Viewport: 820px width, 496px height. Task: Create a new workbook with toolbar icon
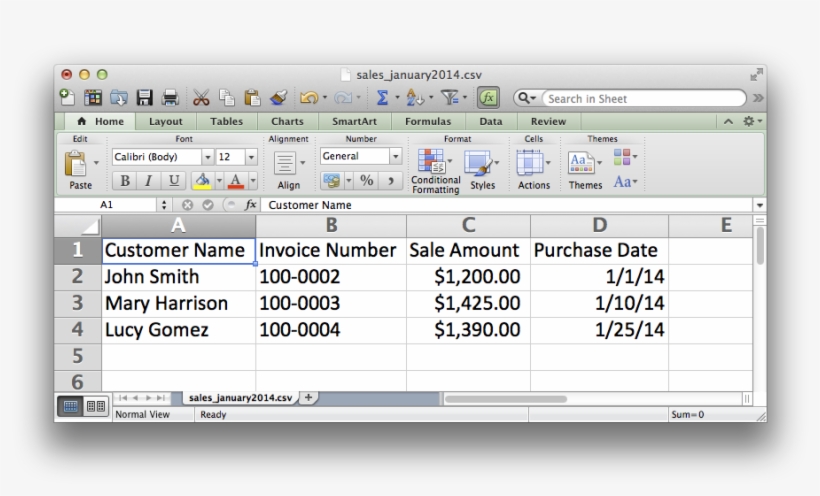click(67, 98)
